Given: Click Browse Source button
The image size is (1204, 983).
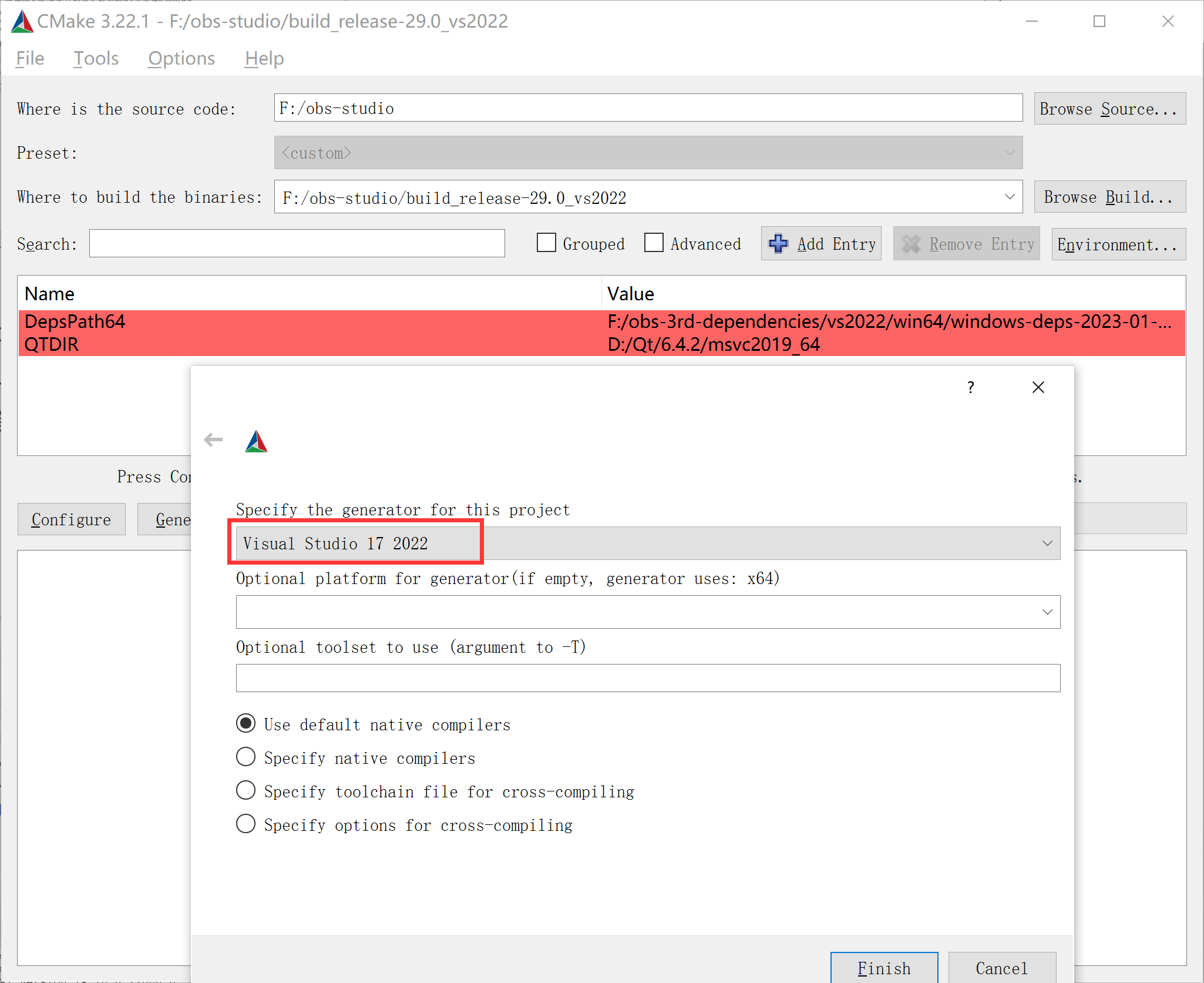Looking at the screenshot, I should point(1109,109).
